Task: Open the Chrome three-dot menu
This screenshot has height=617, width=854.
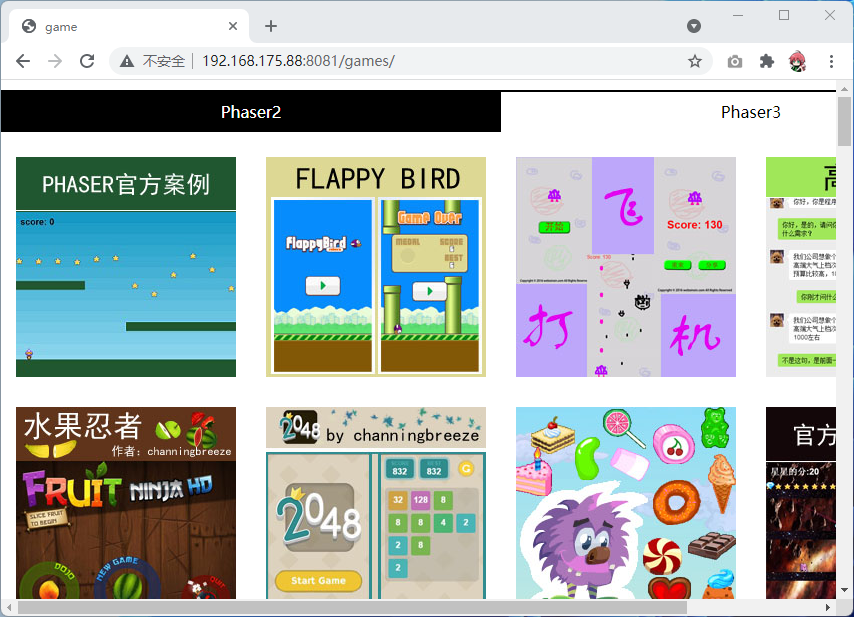Action: (x=831, y=61)
